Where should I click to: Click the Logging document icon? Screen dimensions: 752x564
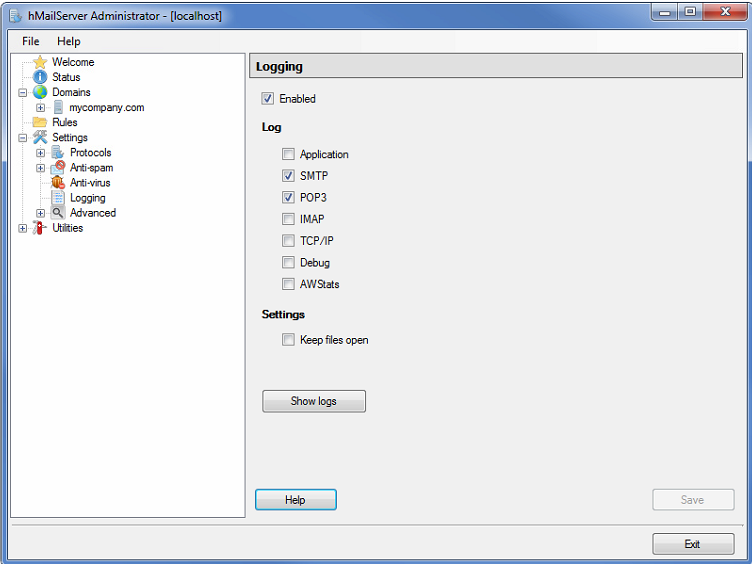click(x=58, y=198)
